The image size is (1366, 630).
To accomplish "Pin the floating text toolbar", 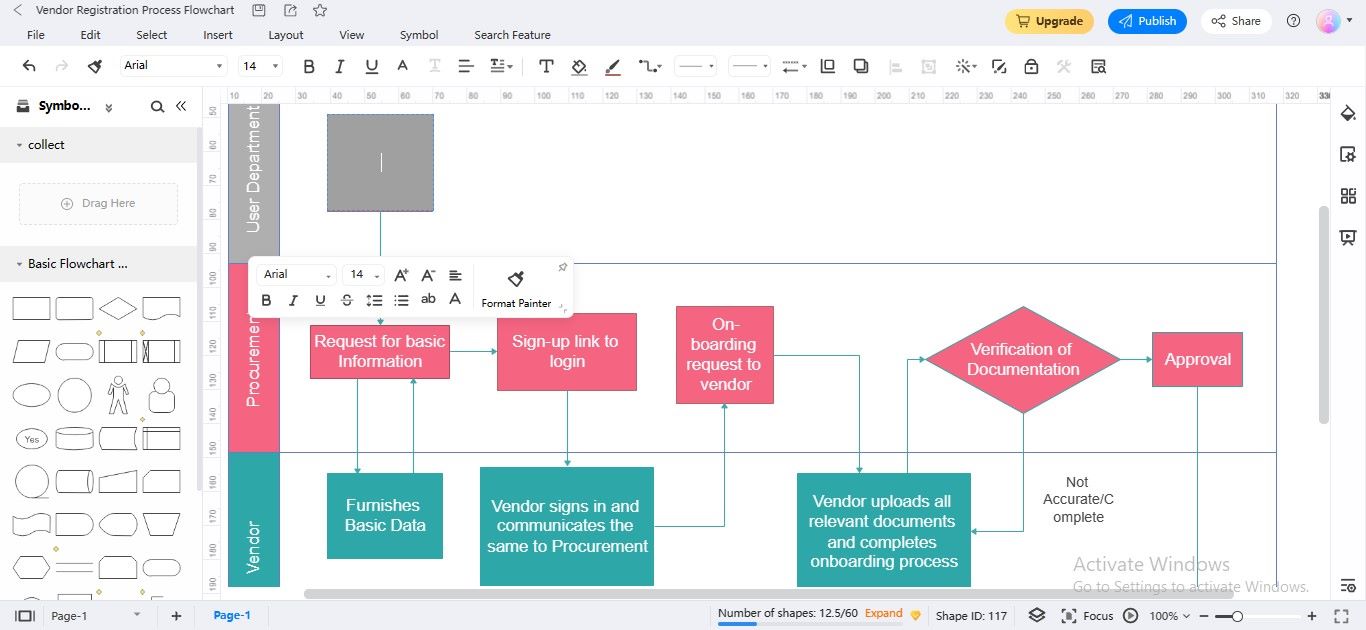I will (562, 267).
